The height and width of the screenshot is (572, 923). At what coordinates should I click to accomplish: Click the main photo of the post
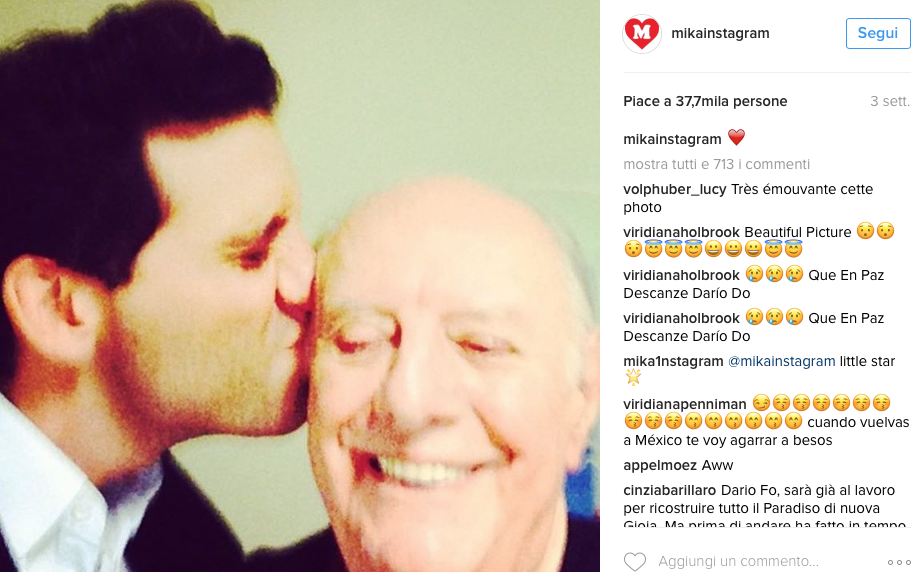pos(300,286)
